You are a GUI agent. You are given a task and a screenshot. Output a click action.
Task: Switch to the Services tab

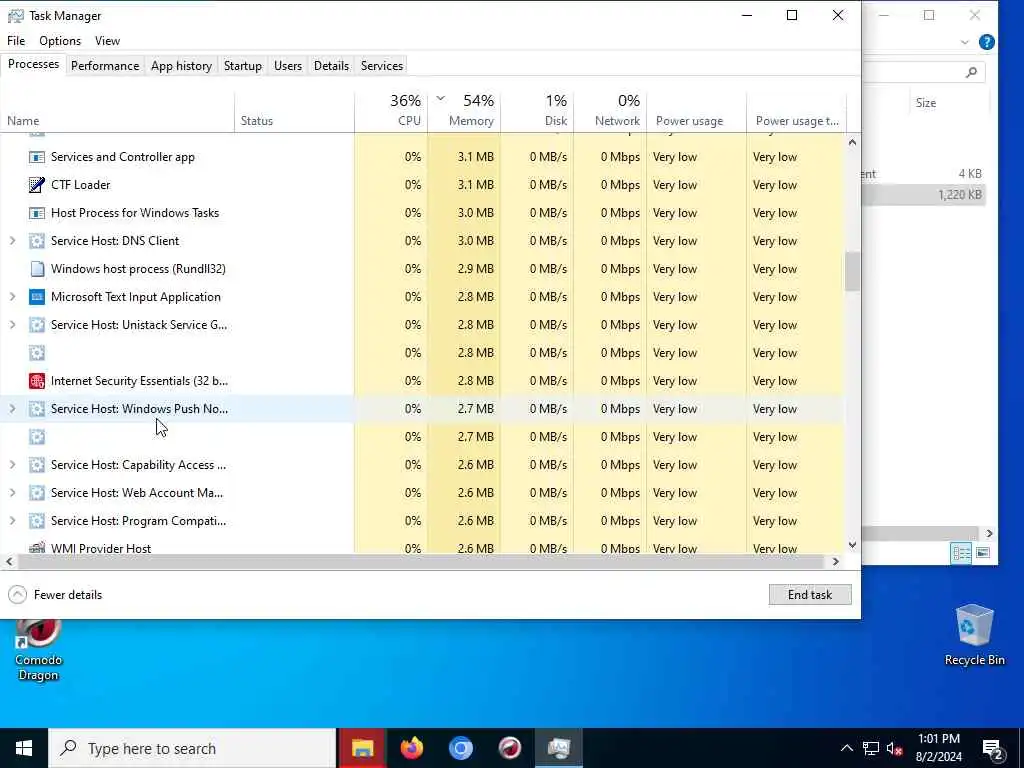click(382, 66)
